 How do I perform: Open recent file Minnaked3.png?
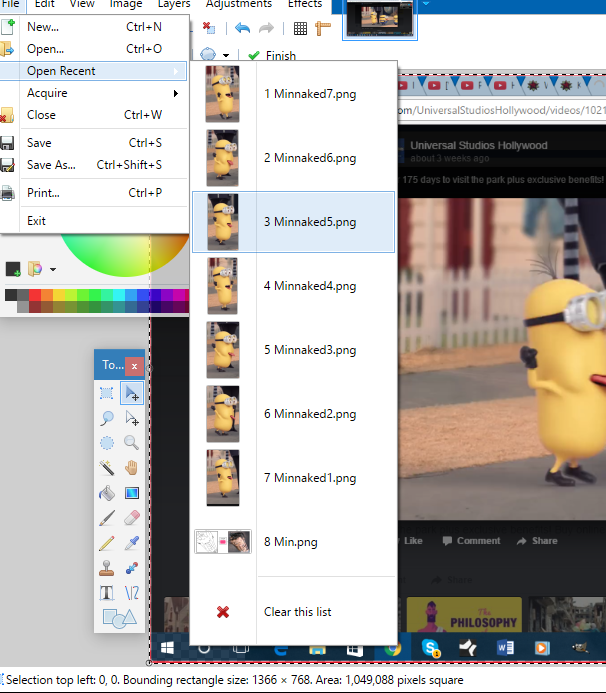[293, 350]
